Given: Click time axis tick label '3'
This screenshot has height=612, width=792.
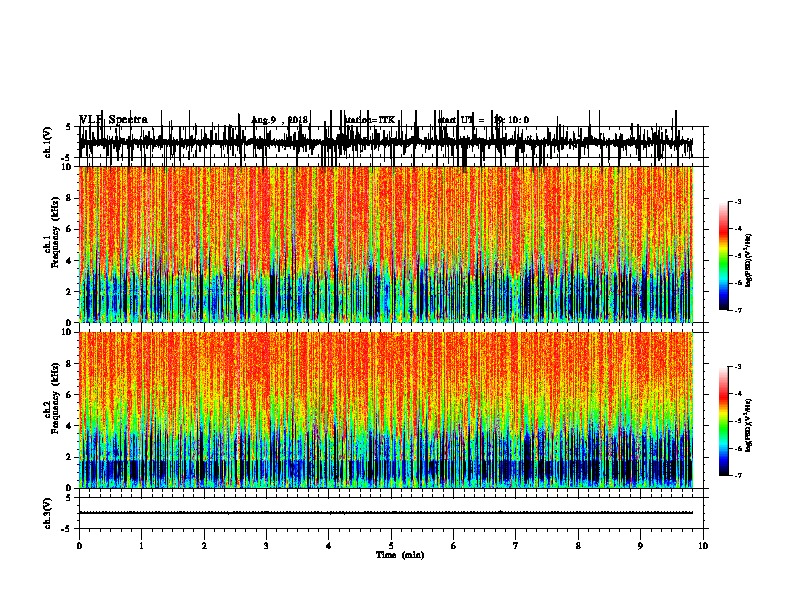Looking at the screenshot, I should click(266, 545).
